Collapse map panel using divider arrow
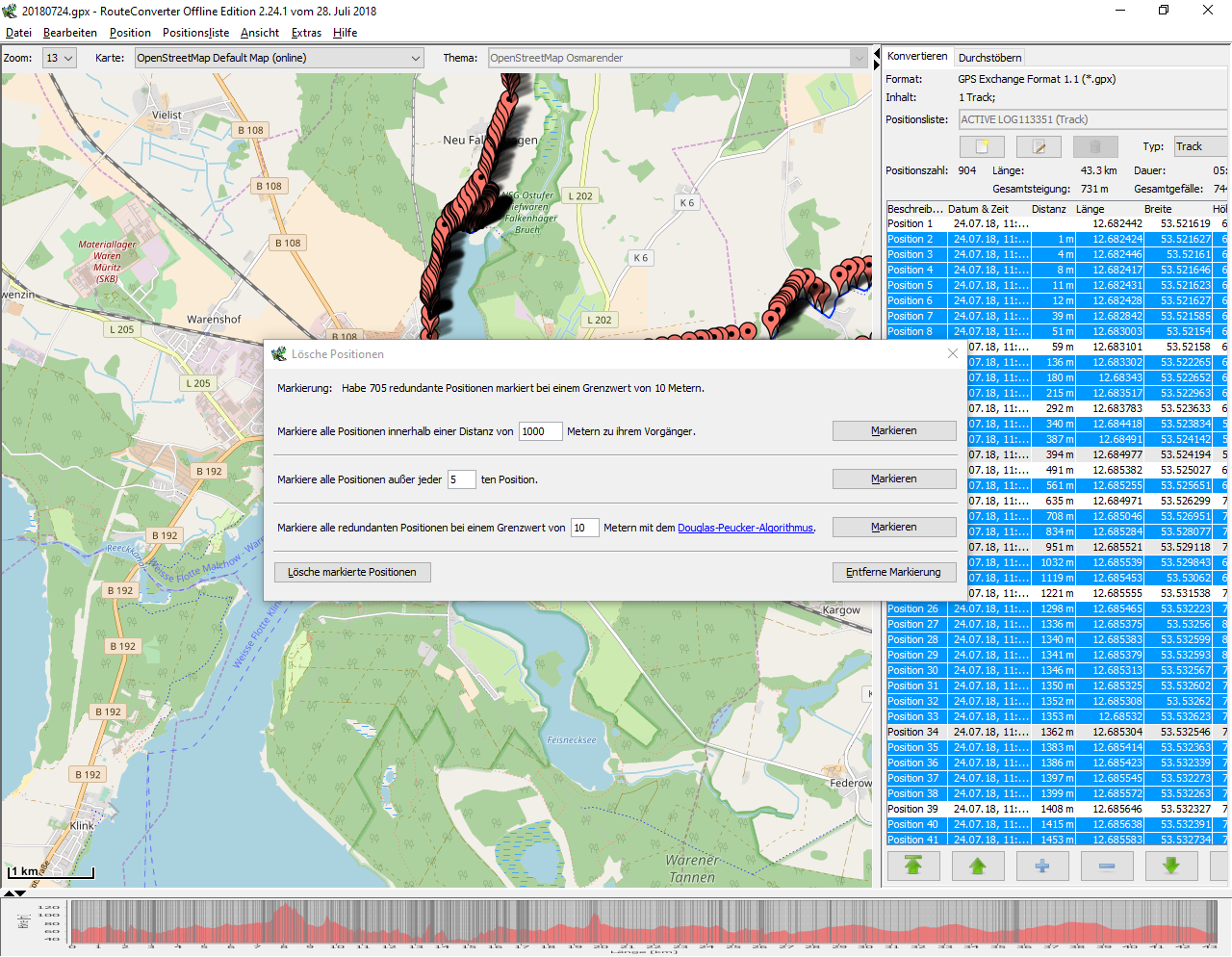 [877, 54]
